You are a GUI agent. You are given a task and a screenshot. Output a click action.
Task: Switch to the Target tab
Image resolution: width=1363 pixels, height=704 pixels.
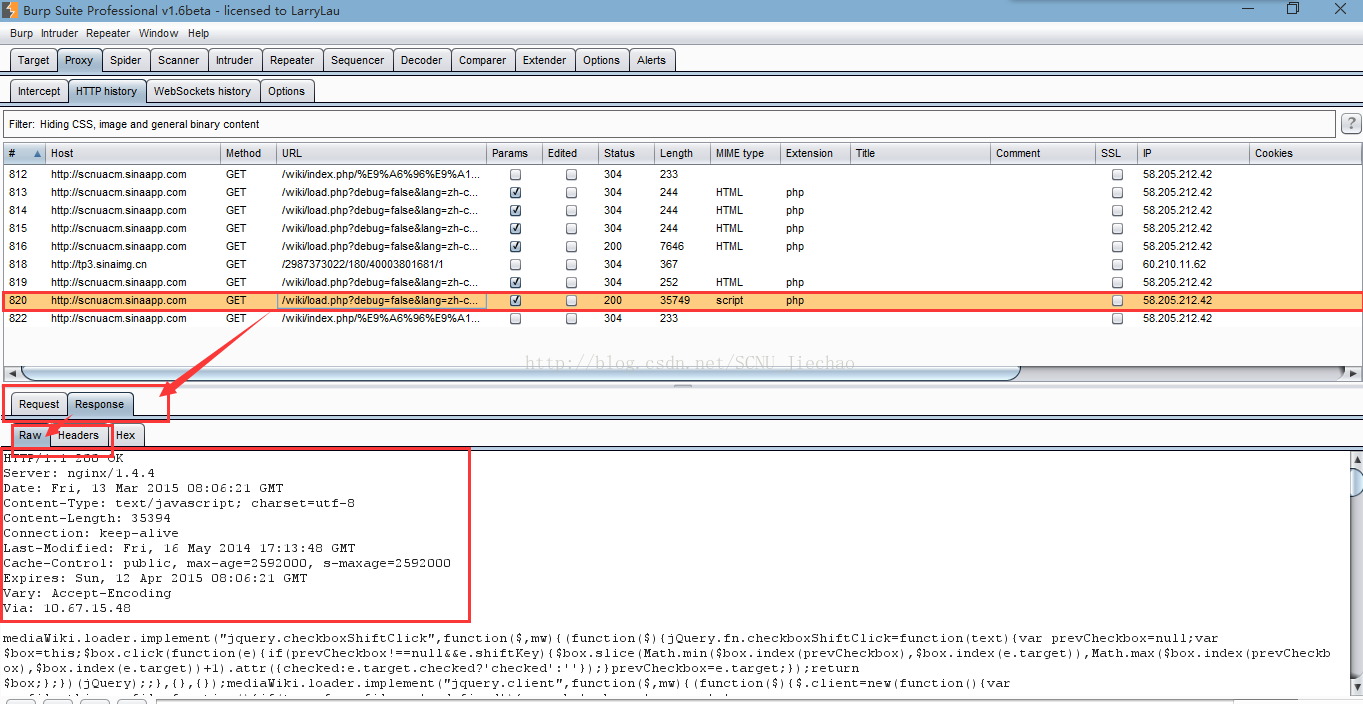[33, 60]
